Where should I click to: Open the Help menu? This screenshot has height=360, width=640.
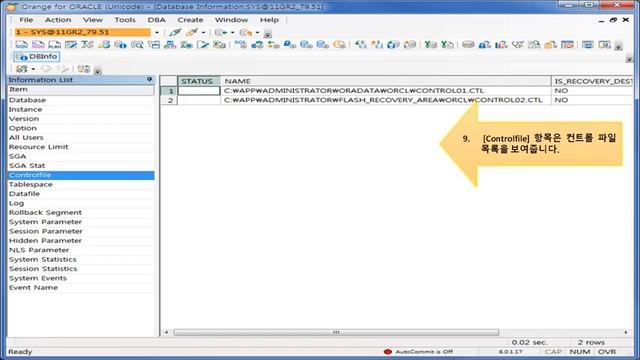point(269,20)
